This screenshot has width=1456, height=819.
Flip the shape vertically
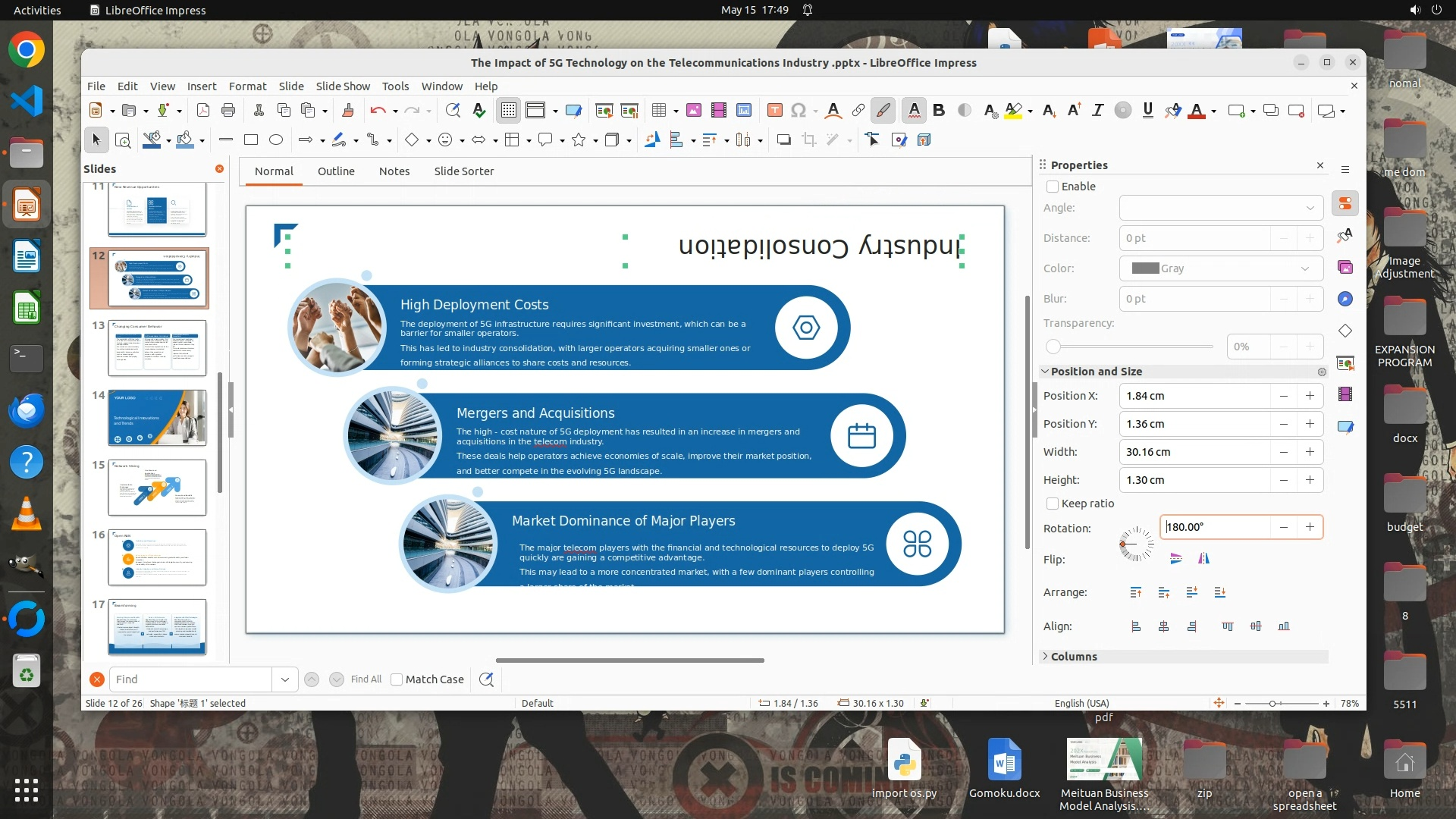tap(1176, 559)
